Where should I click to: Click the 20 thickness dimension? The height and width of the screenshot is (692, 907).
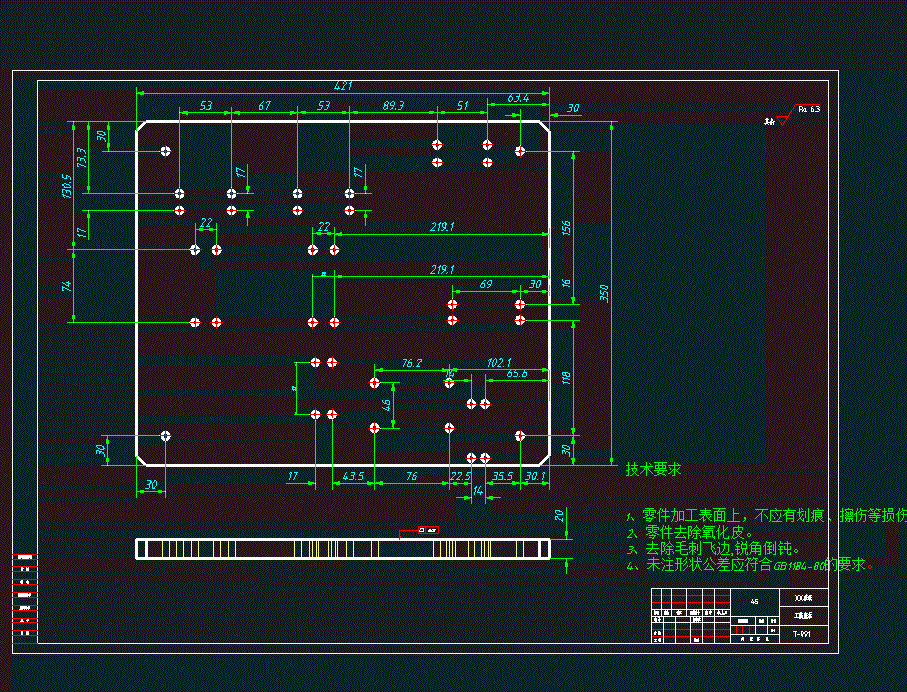pos(559,515)
